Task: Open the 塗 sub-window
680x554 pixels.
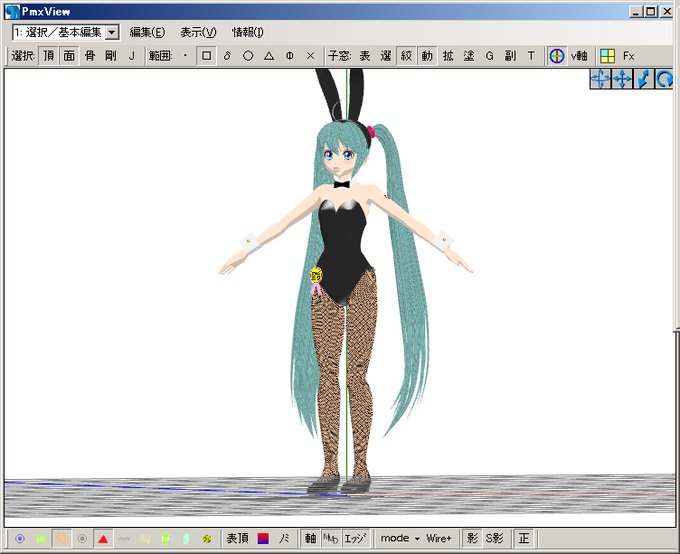Action: click(x=469, y=56)
